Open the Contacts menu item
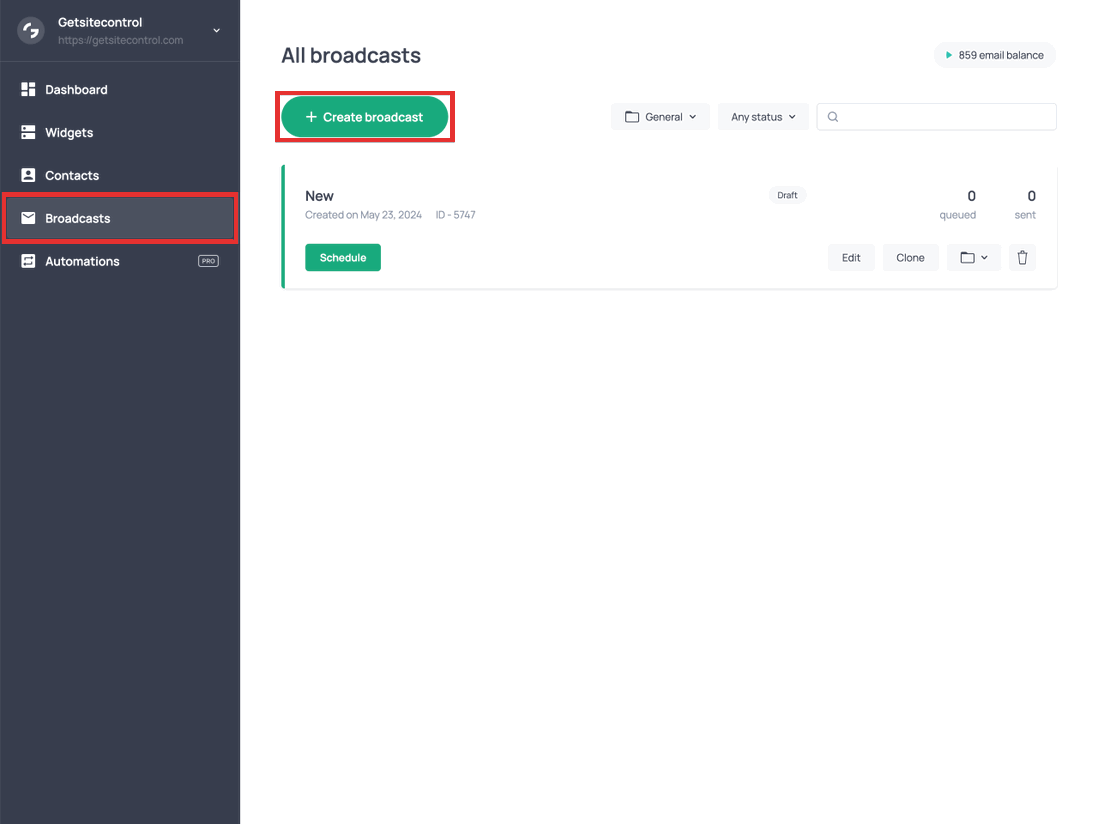 click(72, 176)
